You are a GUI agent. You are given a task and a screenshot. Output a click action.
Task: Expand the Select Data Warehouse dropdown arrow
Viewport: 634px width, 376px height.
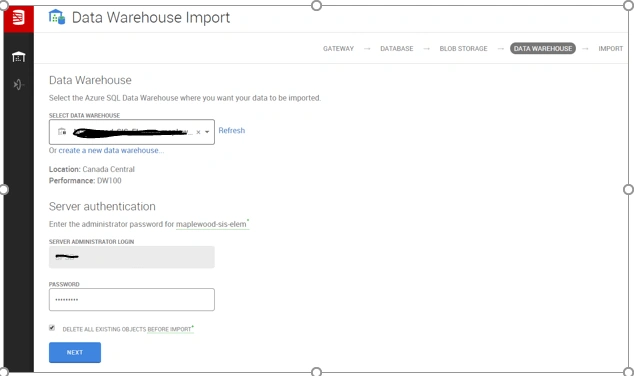point(207,132)
